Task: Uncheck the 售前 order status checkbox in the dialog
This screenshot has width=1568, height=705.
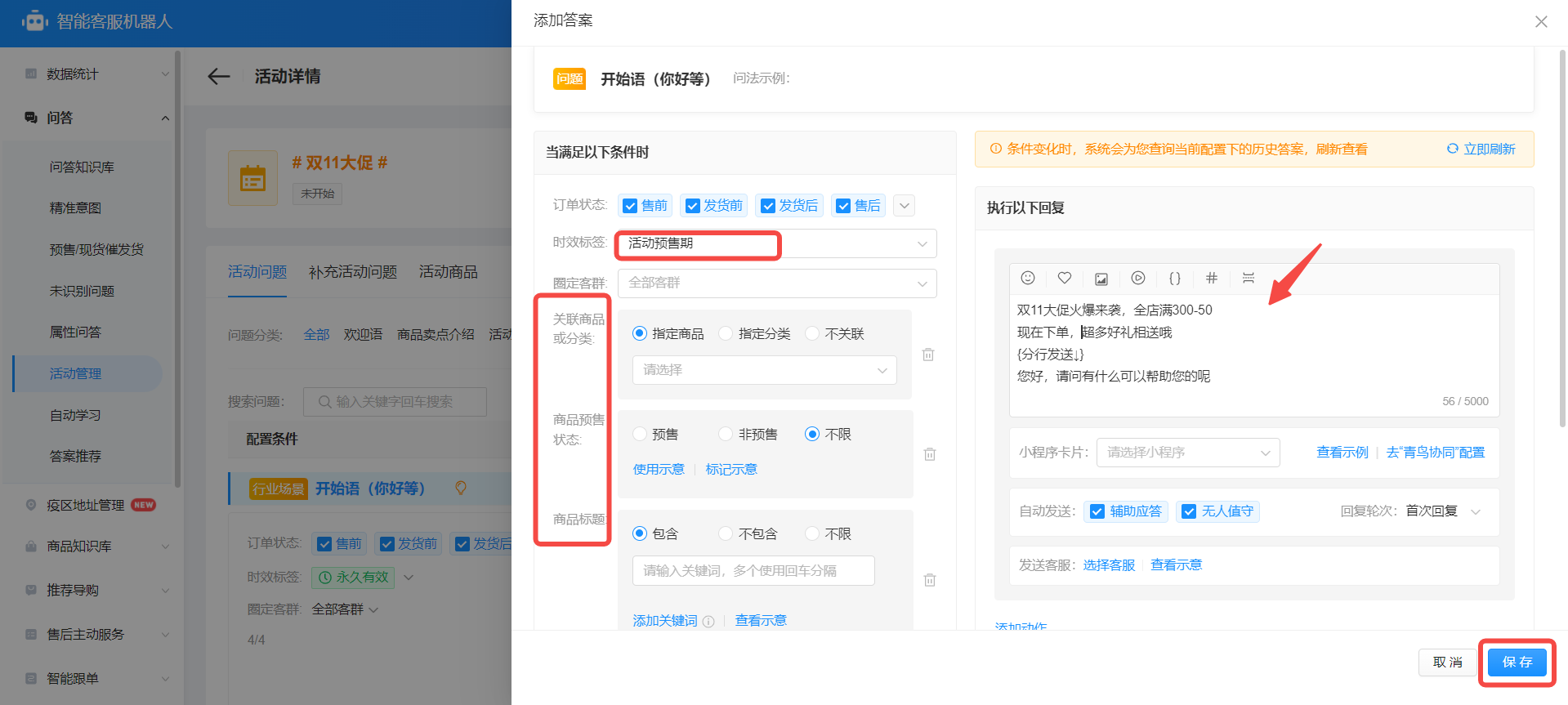Action: click(x=630, y=206)
